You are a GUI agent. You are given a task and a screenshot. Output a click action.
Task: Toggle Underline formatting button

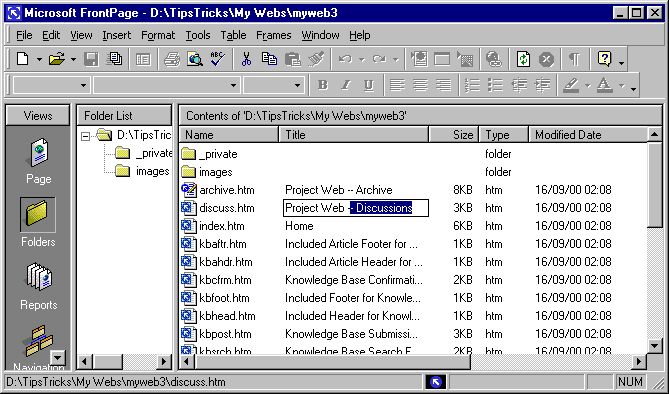(369, 85)
